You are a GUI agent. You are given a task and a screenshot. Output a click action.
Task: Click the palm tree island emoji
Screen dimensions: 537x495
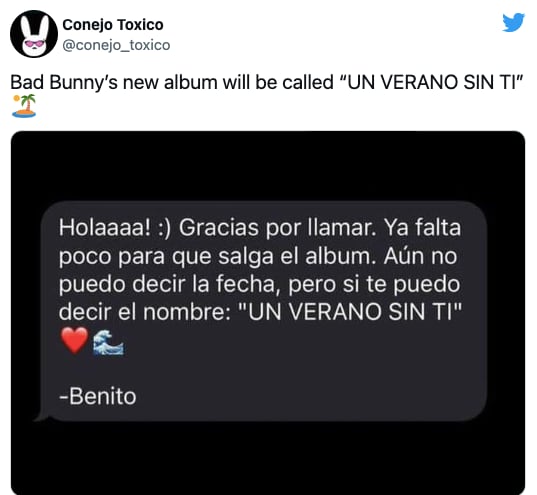point(24,106)
